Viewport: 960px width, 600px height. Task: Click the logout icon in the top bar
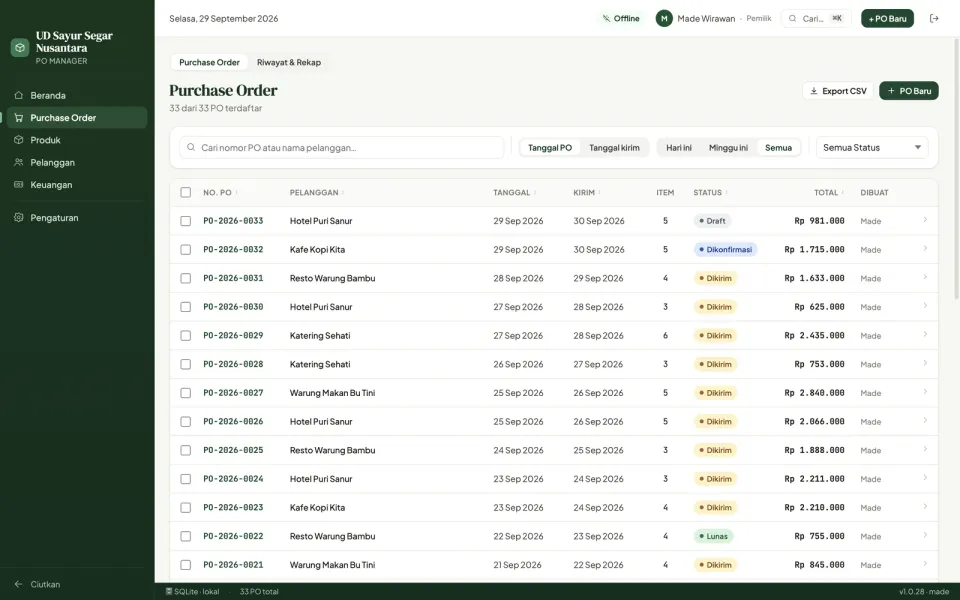click(934, 18)
